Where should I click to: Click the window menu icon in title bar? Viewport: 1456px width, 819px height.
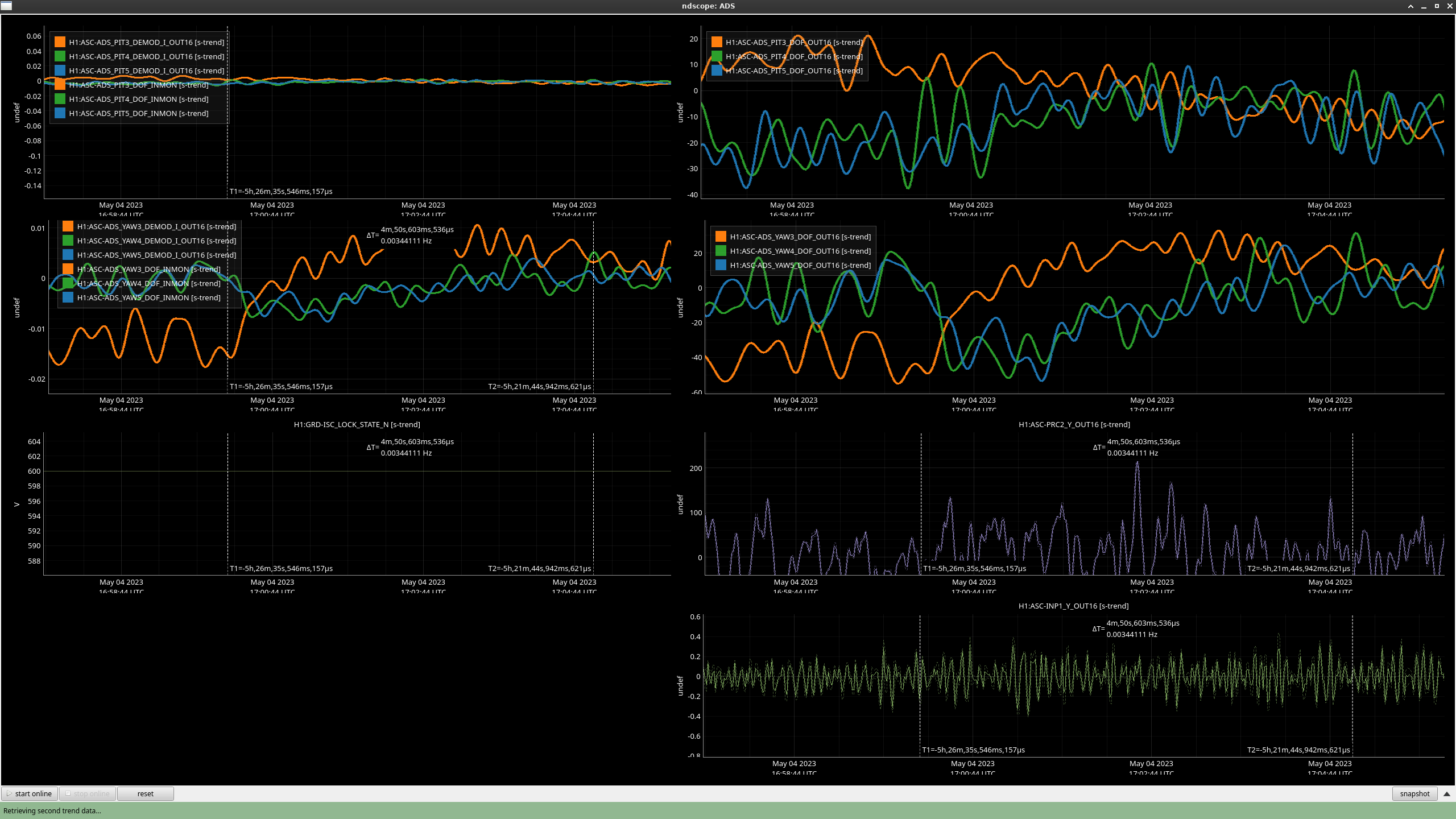tap(6, 6)
